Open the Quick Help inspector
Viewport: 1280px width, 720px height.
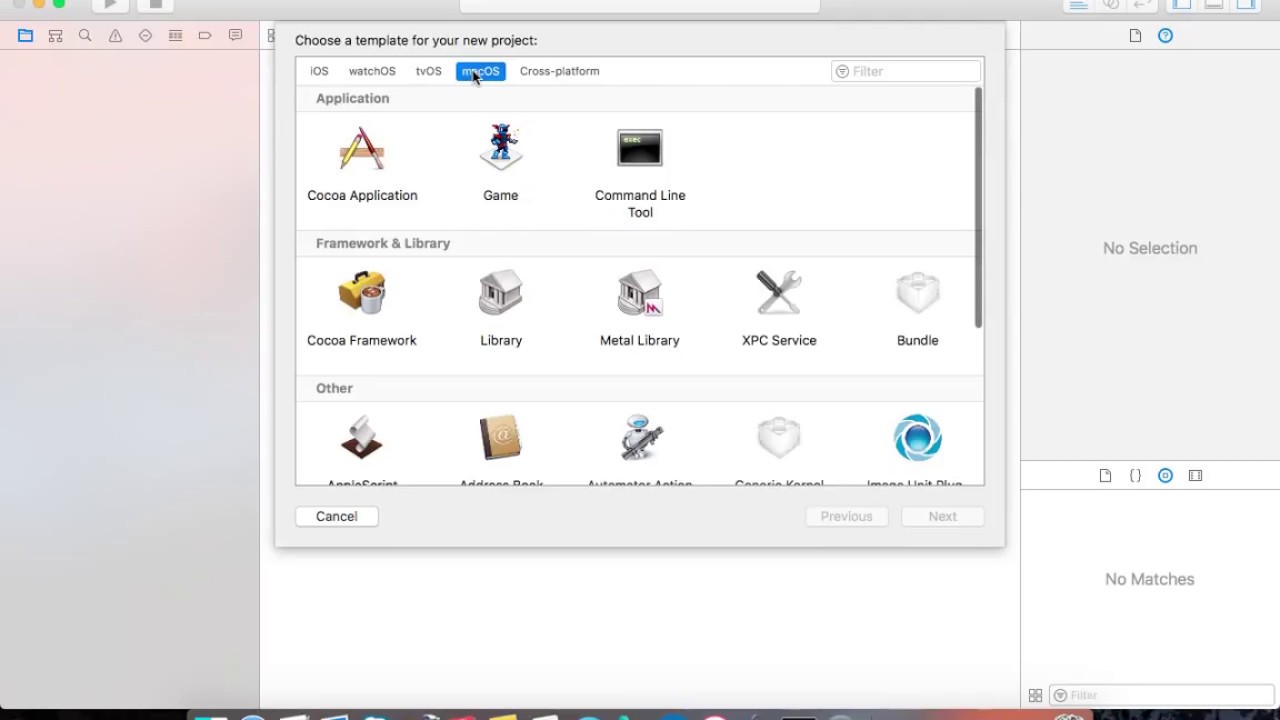tap(1165, 36)
